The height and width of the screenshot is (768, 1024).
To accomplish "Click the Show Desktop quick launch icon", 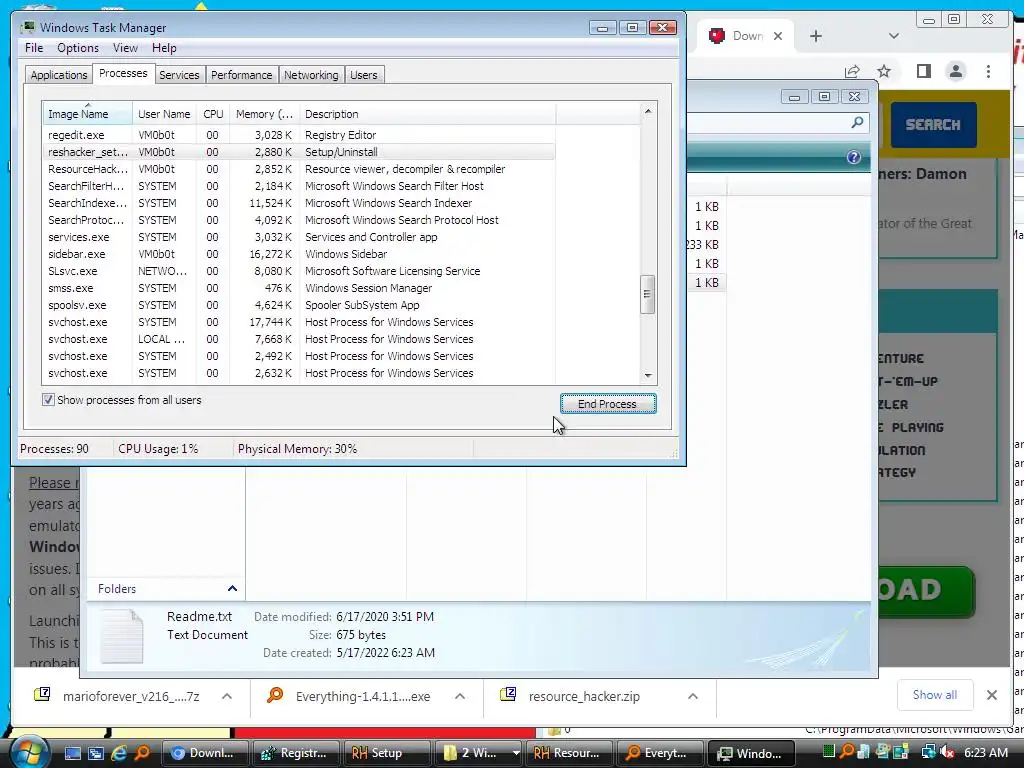I will [72, 753].
